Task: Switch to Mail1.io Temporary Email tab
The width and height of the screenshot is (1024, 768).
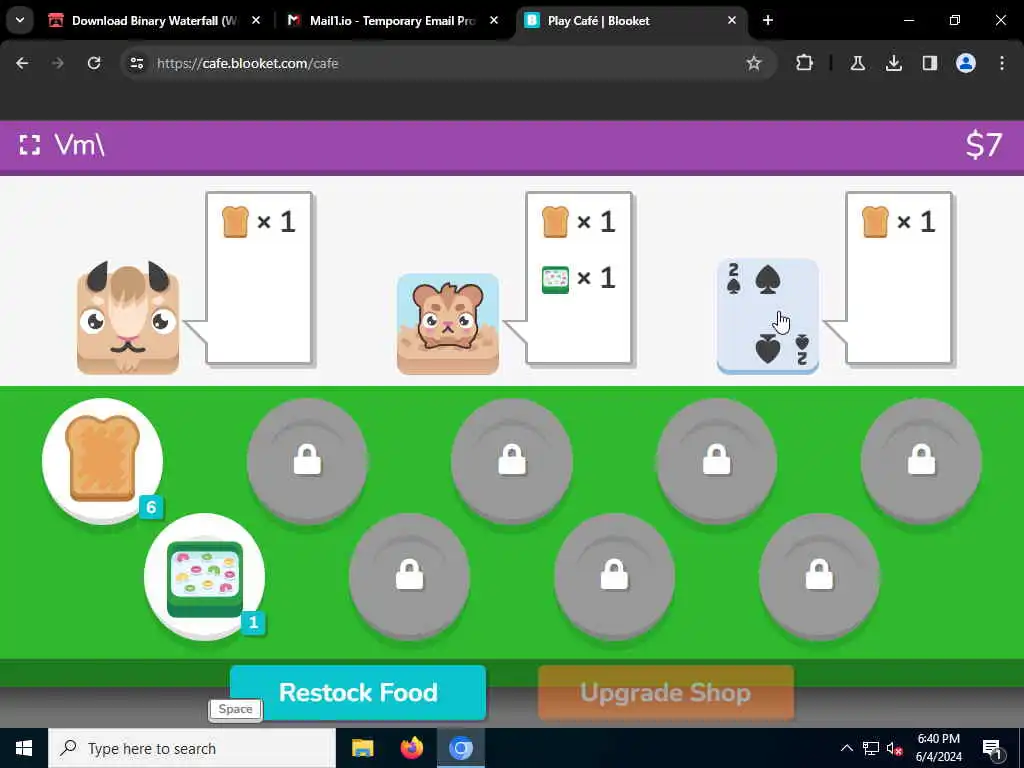Action: tap(392, 21)
